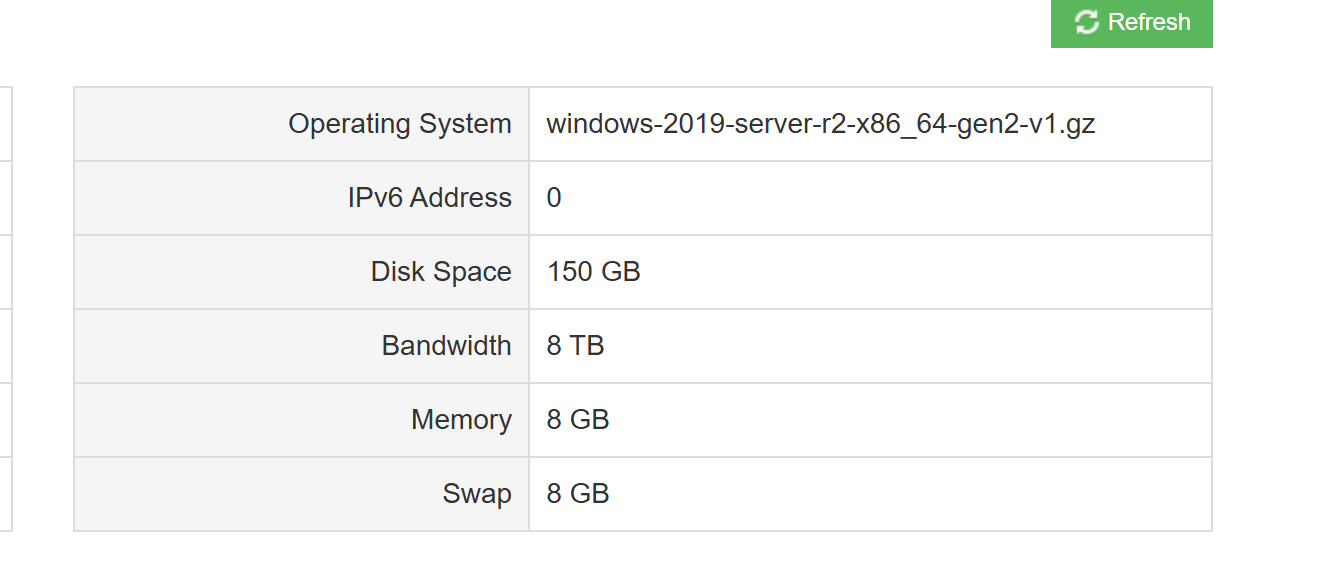Image resolution: width=1328 pixels, height=577 pixels.
Task: Click the word Address in IPv6 Address
Action: point(461,198)
